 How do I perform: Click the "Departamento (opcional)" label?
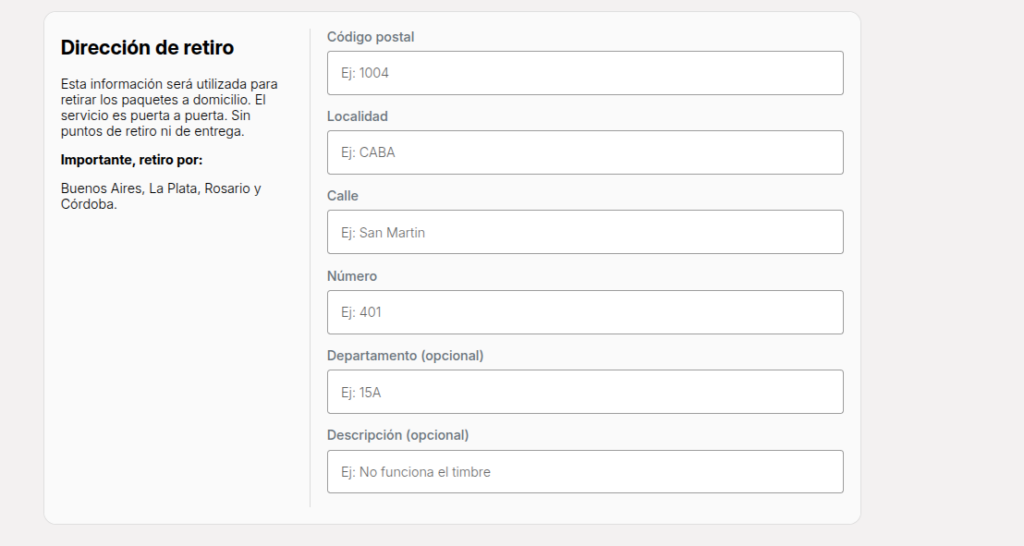405,355
